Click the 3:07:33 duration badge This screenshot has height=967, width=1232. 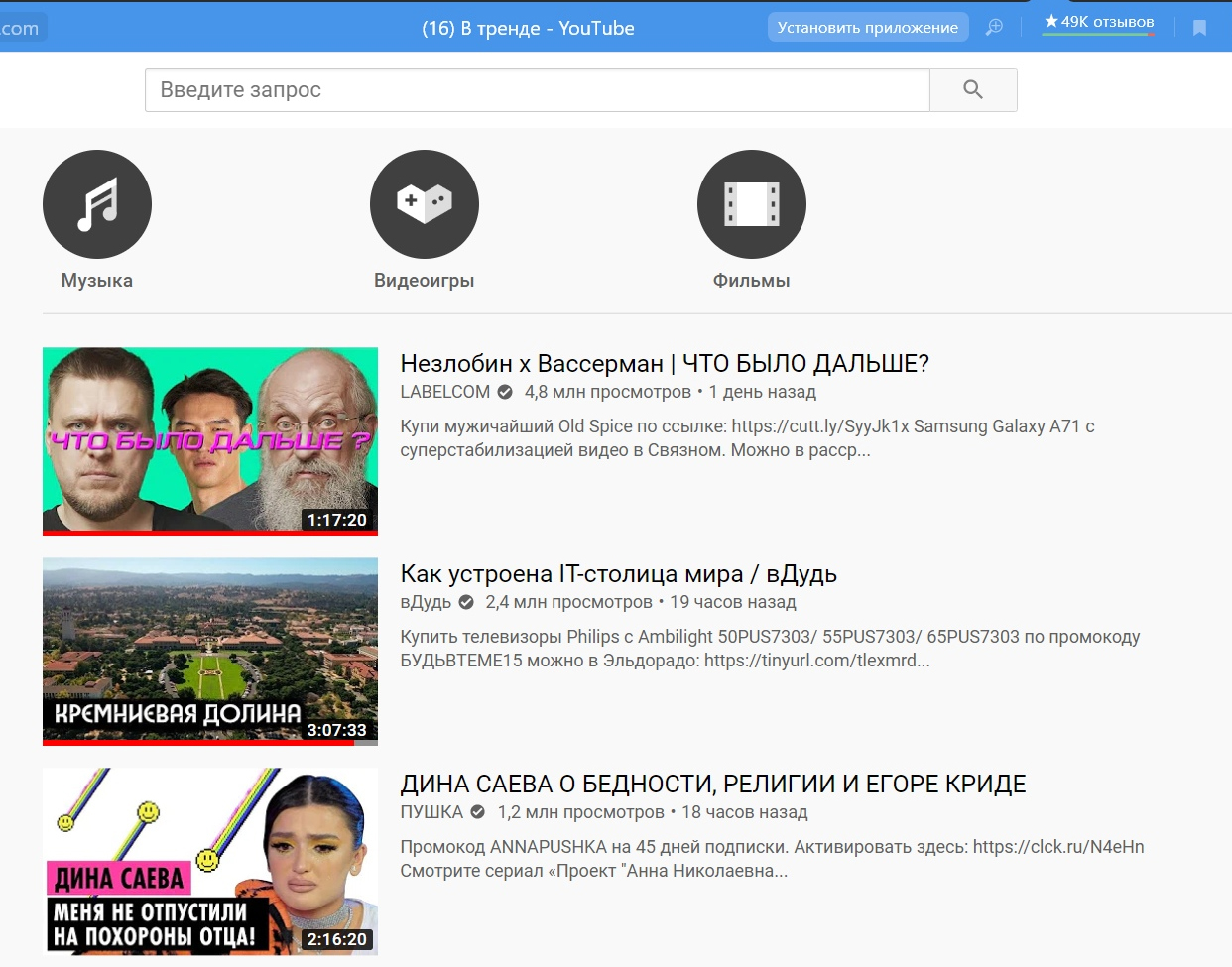pos(337,730)
